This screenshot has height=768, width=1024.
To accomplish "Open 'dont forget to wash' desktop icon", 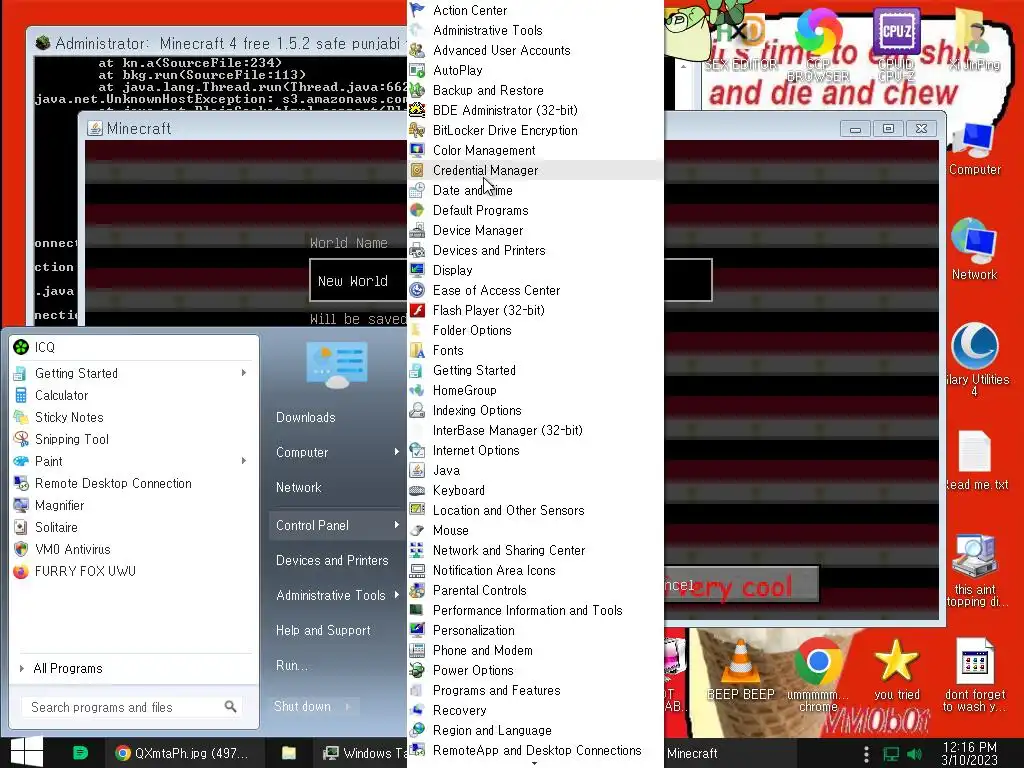I will tap(974, 675).
